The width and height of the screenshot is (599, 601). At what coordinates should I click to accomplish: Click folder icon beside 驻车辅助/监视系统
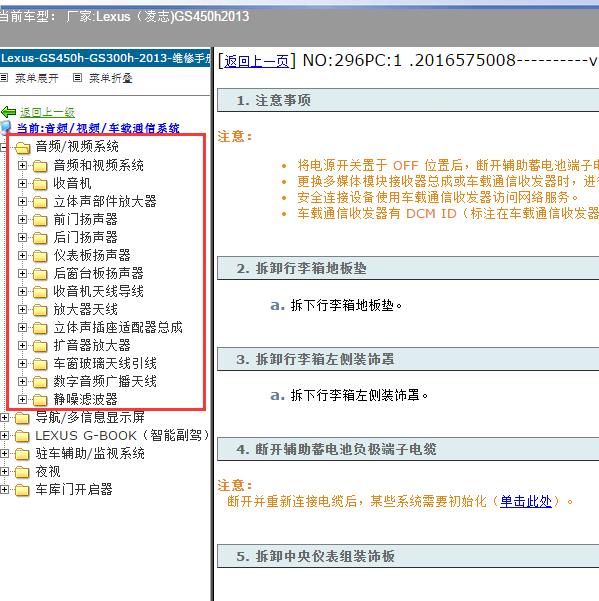pyautogui.click(x=22, y=454)
